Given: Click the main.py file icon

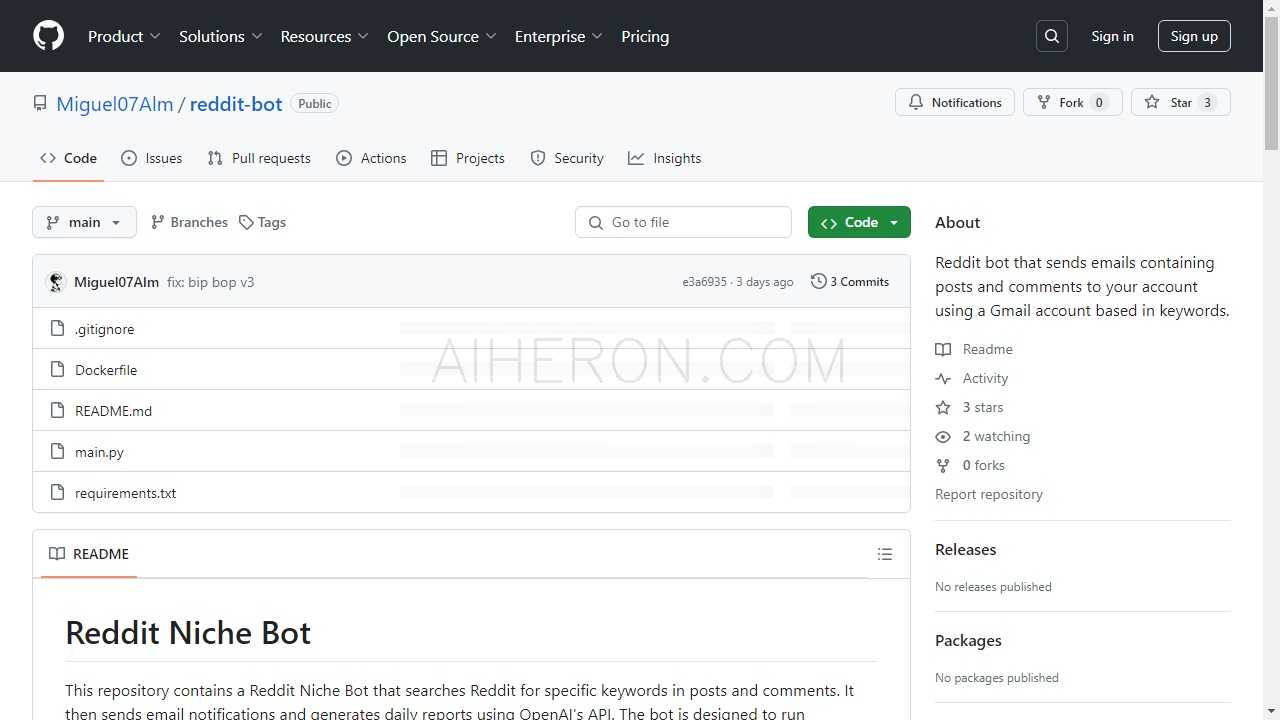Looking at the screenshot, I should [57, 452].
